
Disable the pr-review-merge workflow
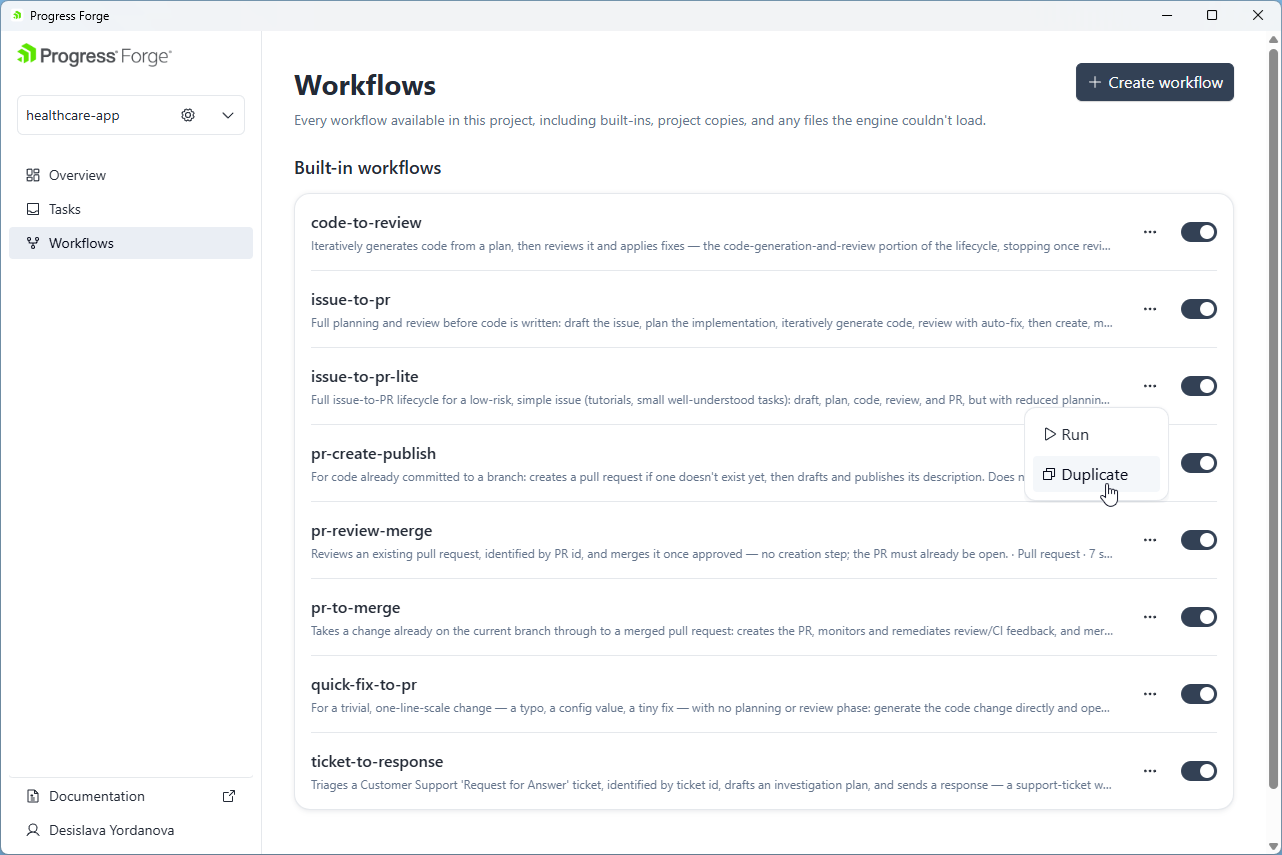click(1199, 540)
